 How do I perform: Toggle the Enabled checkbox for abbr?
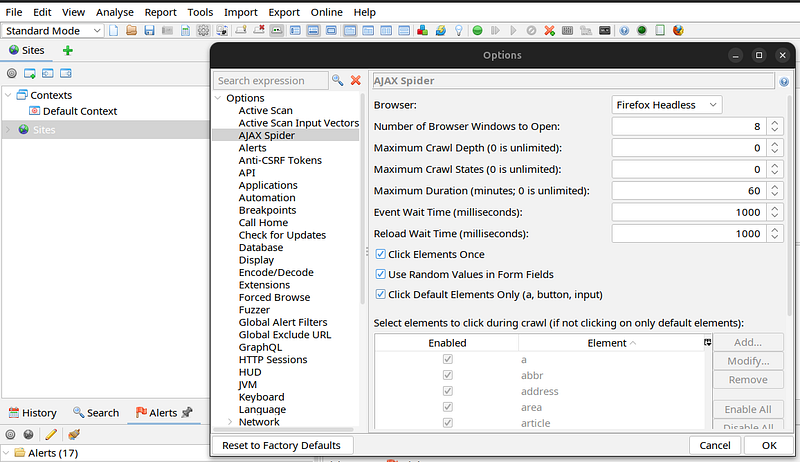point(447,375)
